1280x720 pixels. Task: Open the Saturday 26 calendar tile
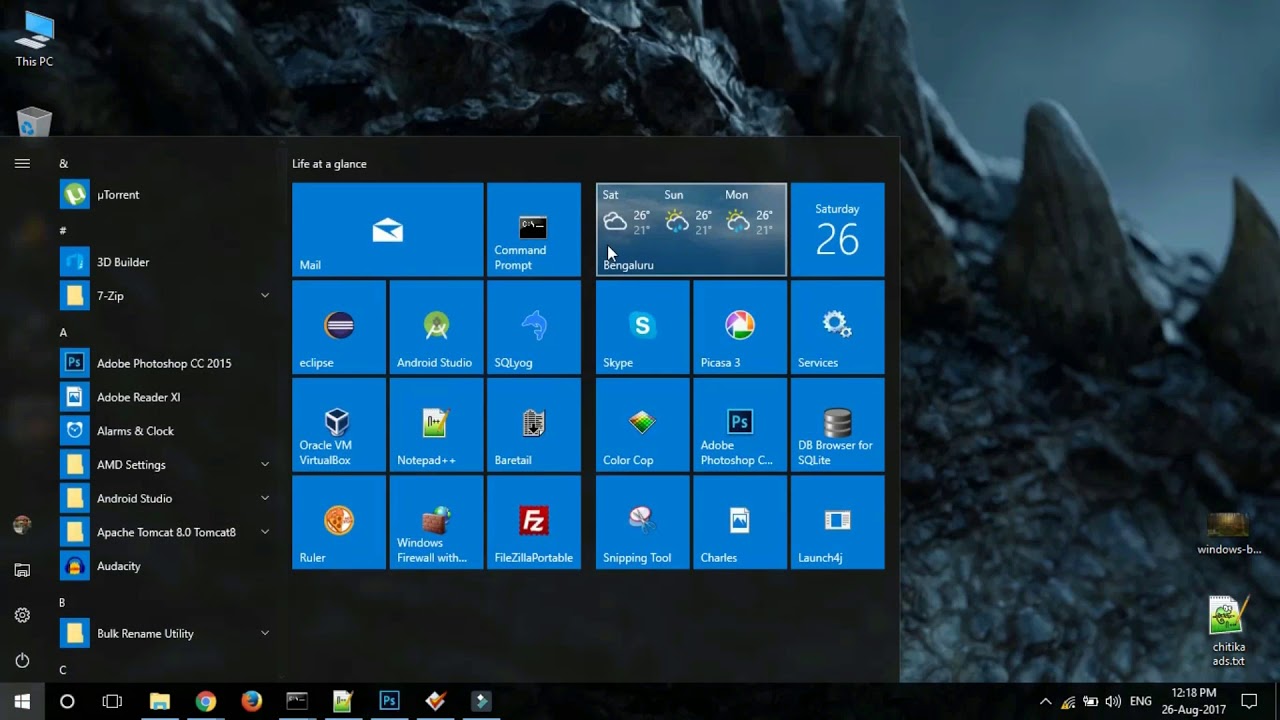(x=838, y=229)
